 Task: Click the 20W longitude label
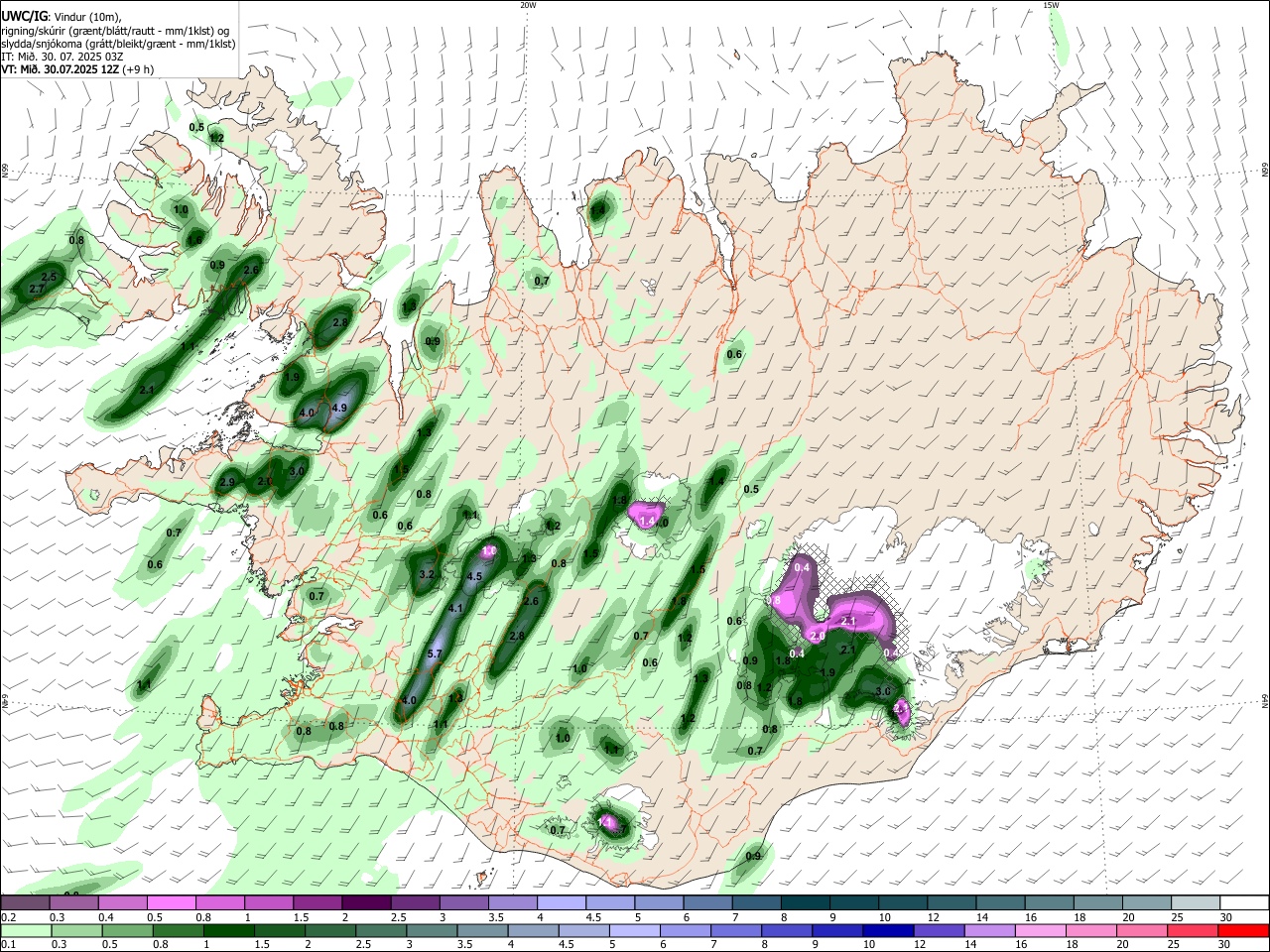528,5
